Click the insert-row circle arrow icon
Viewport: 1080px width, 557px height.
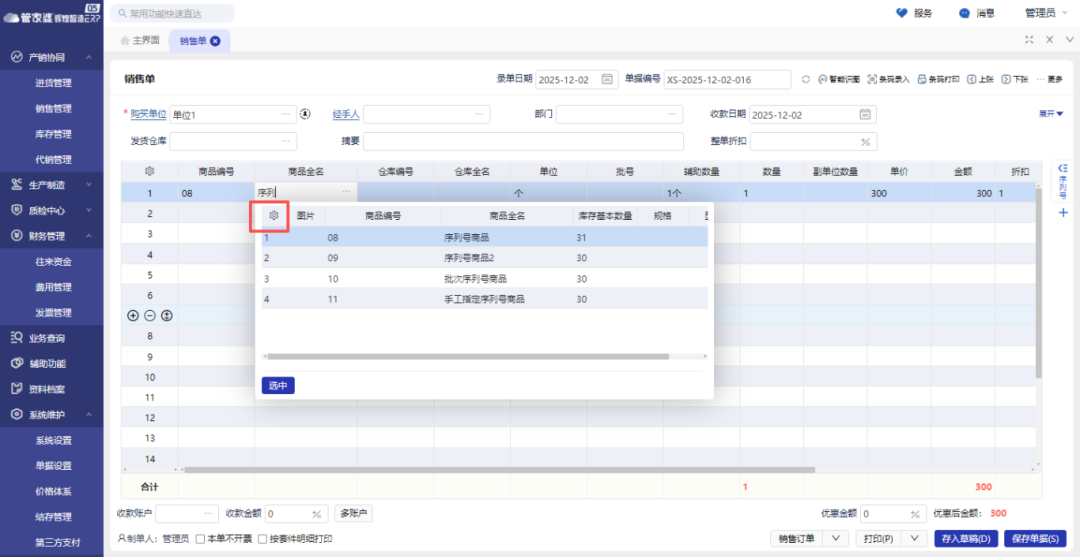tap(167, 315)
